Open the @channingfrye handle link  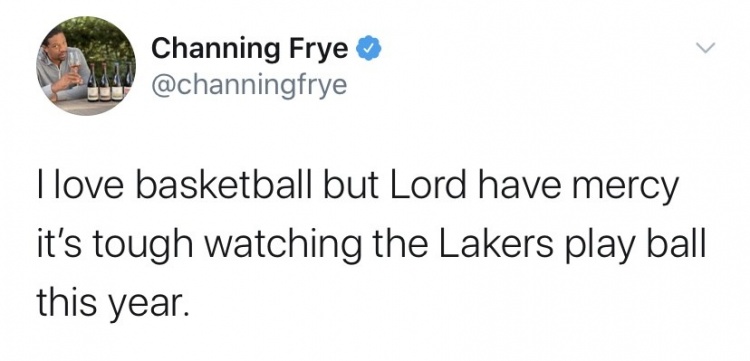point(249,86)
